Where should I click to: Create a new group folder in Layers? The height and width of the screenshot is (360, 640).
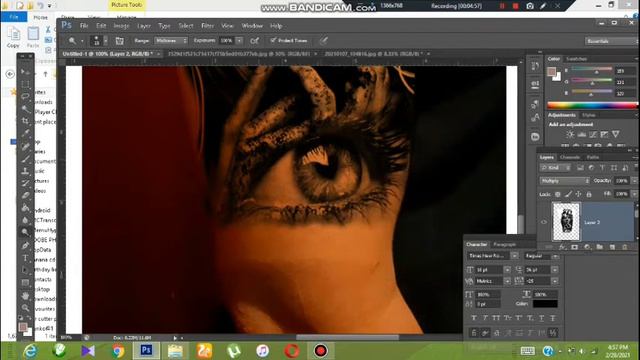599,247
